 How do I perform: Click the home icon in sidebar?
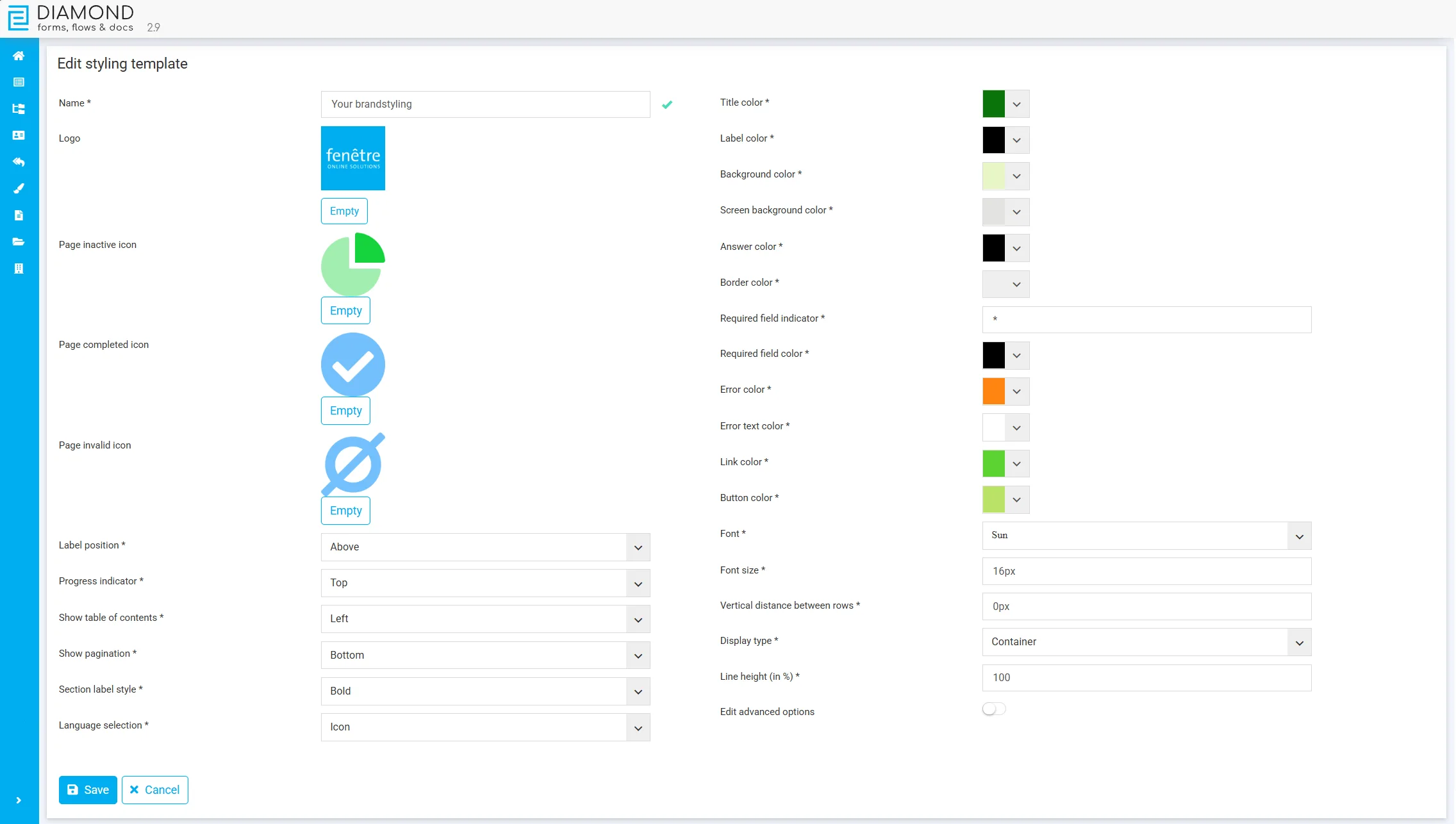pos(19,56)
